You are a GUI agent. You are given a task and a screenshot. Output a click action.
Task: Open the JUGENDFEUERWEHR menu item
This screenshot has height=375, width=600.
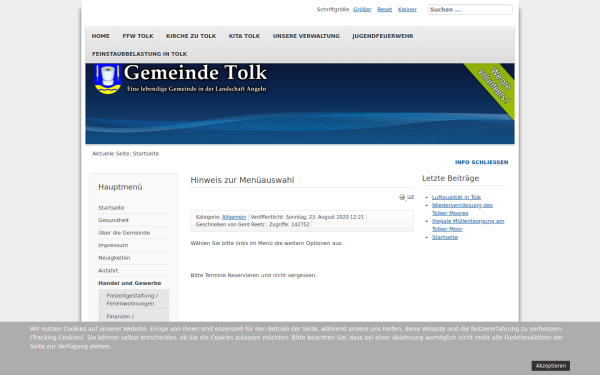point(383,36)
